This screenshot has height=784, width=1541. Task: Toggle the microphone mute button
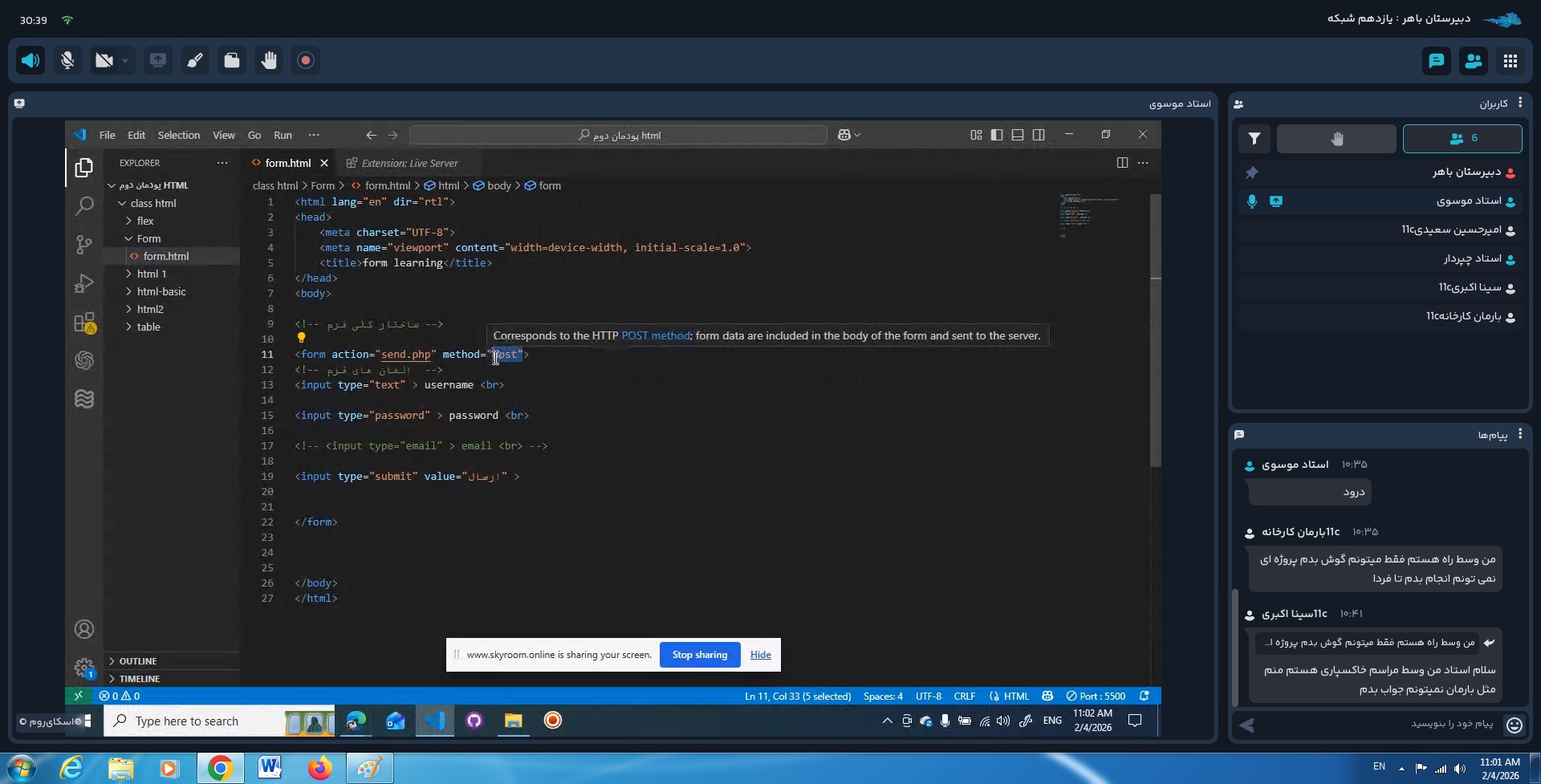click(x=67, y=60)
